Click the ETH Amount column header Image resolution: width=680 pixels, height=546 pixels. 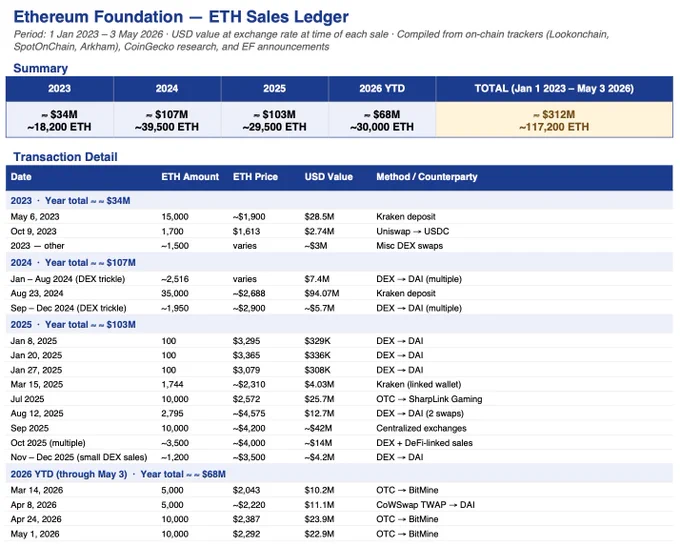pyautogui.click(x=190, y=177)
